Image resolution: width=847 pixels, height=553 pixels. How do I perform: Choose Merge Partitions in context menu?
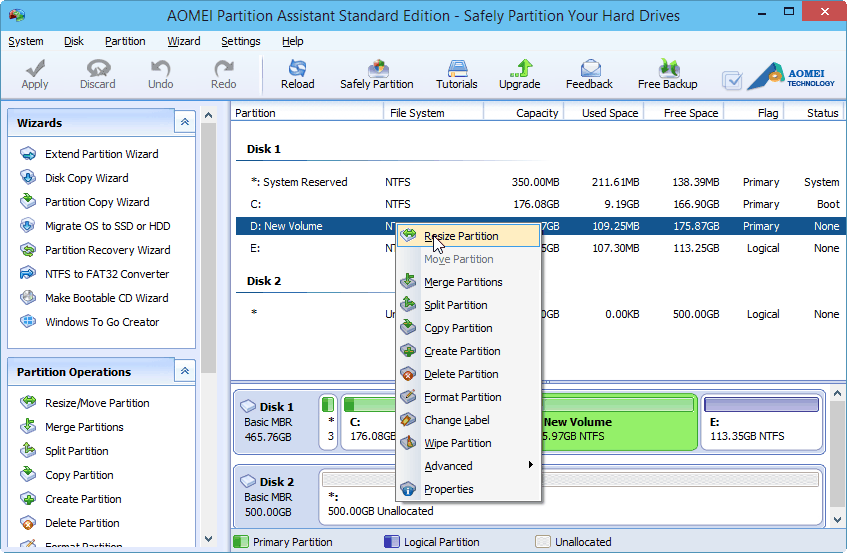tap(469, 282)
